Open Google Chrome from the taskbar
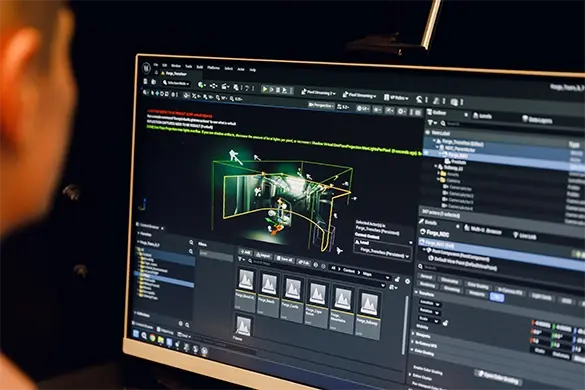 [x=153, y=337]
